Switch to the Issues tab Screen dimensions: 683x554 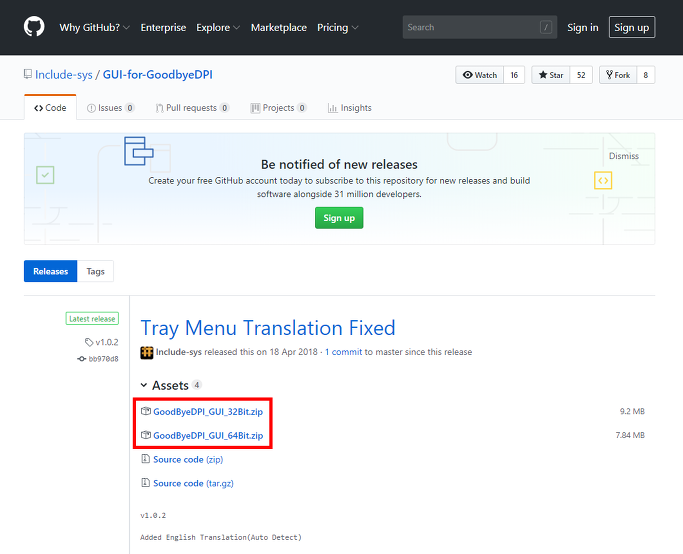click(110, 108)
